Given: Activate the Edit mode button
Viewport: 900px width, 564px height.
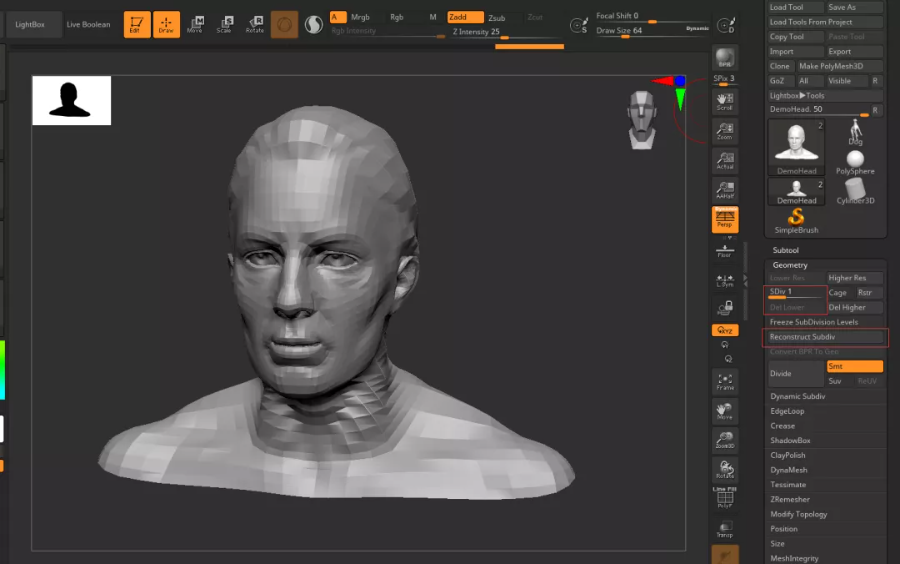Looking at the screenshot, I should (x=137, y=25).
